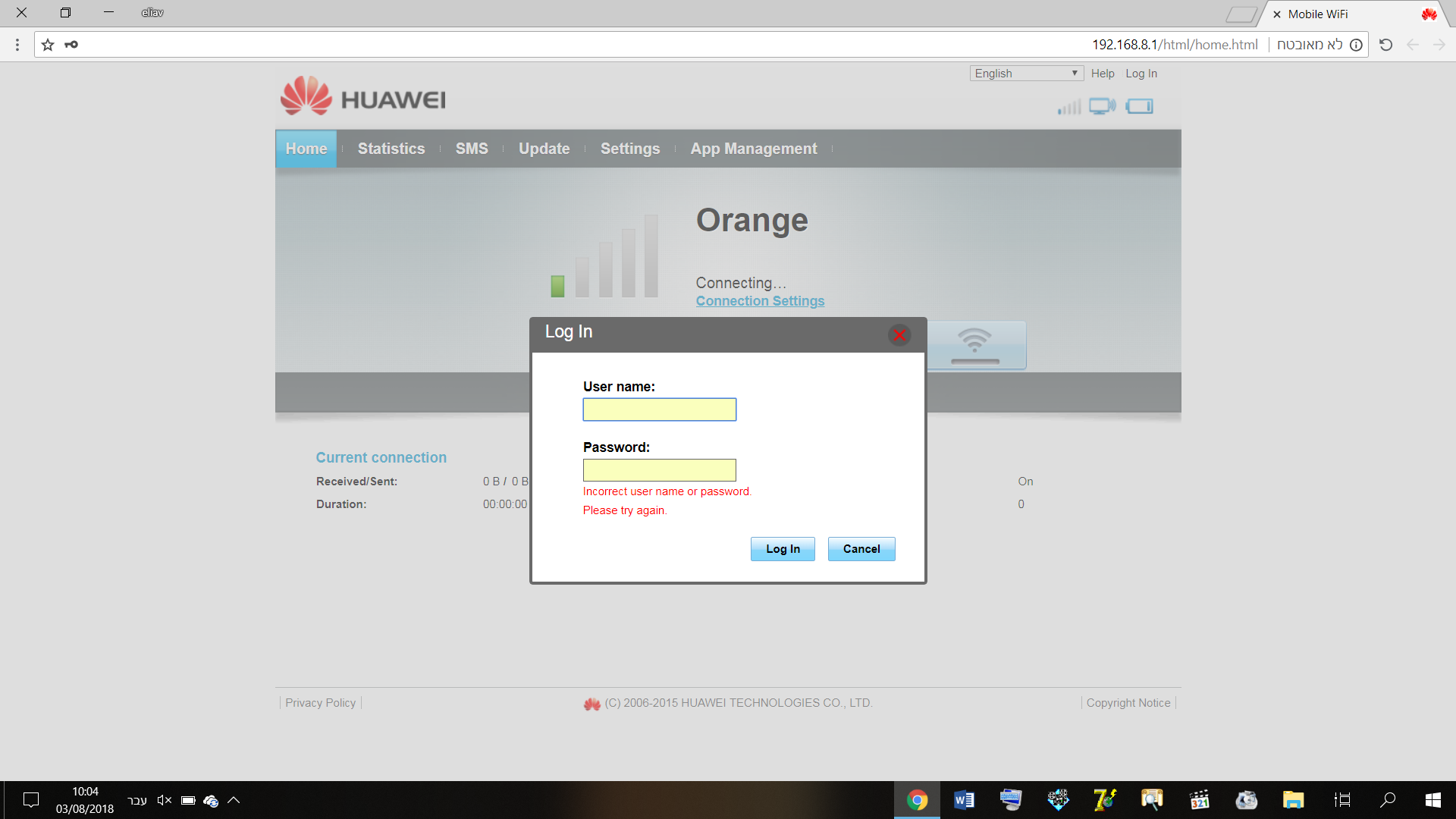
Task: Click the Hebrew input language indicator
Action: point(137,801)
